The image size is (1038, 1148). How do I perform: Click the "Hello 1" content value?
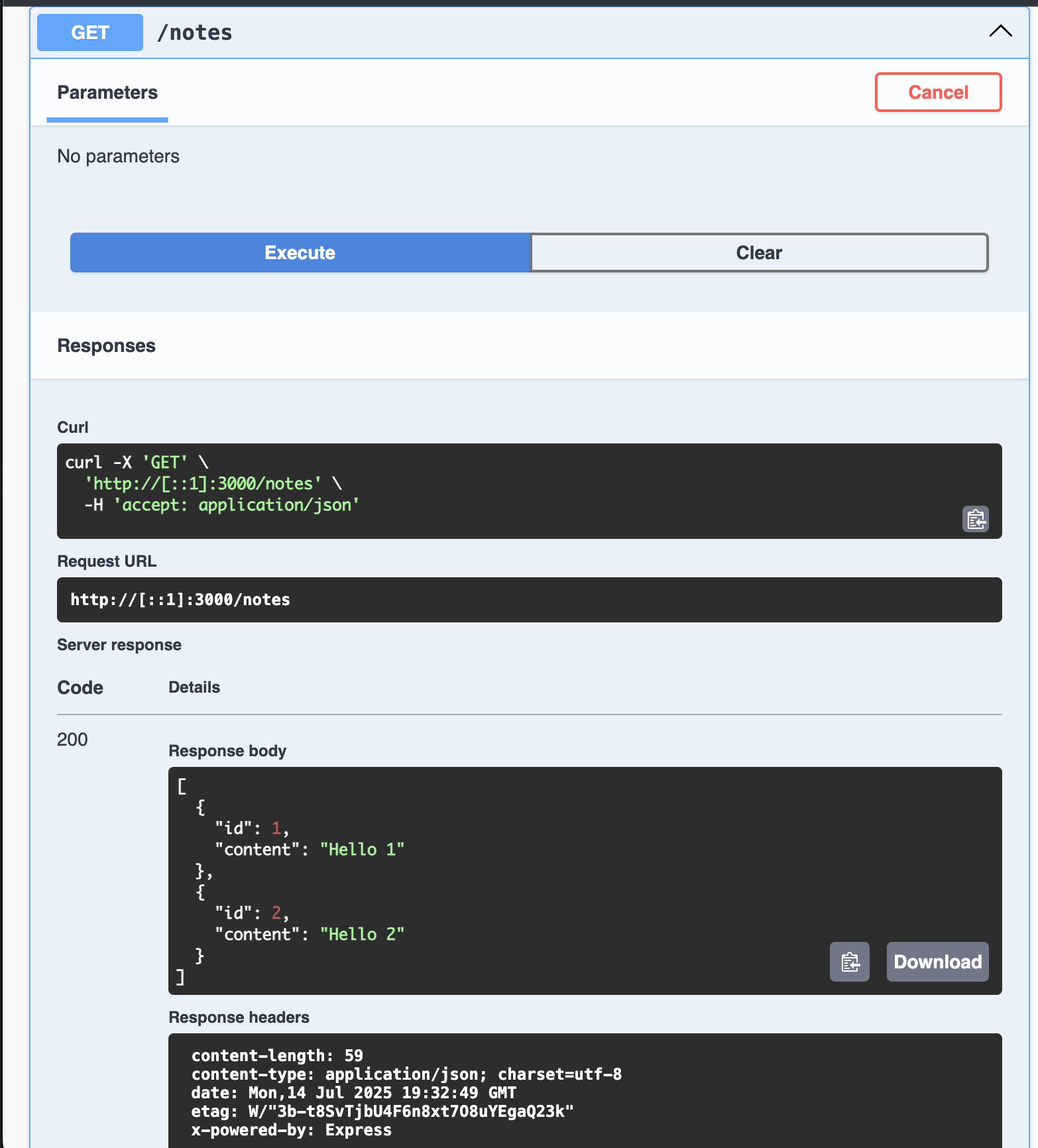362,850
